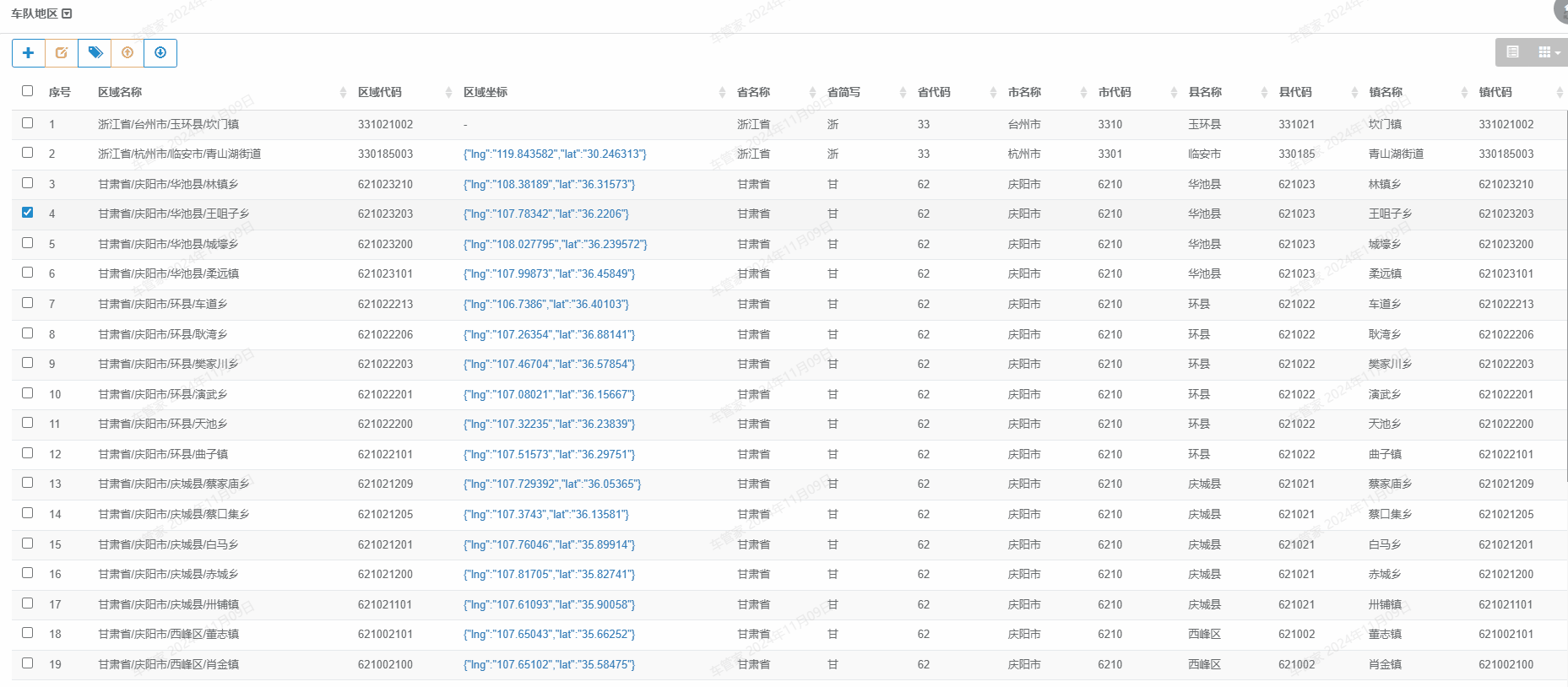Switch to list view using toggle icon

1512,52
